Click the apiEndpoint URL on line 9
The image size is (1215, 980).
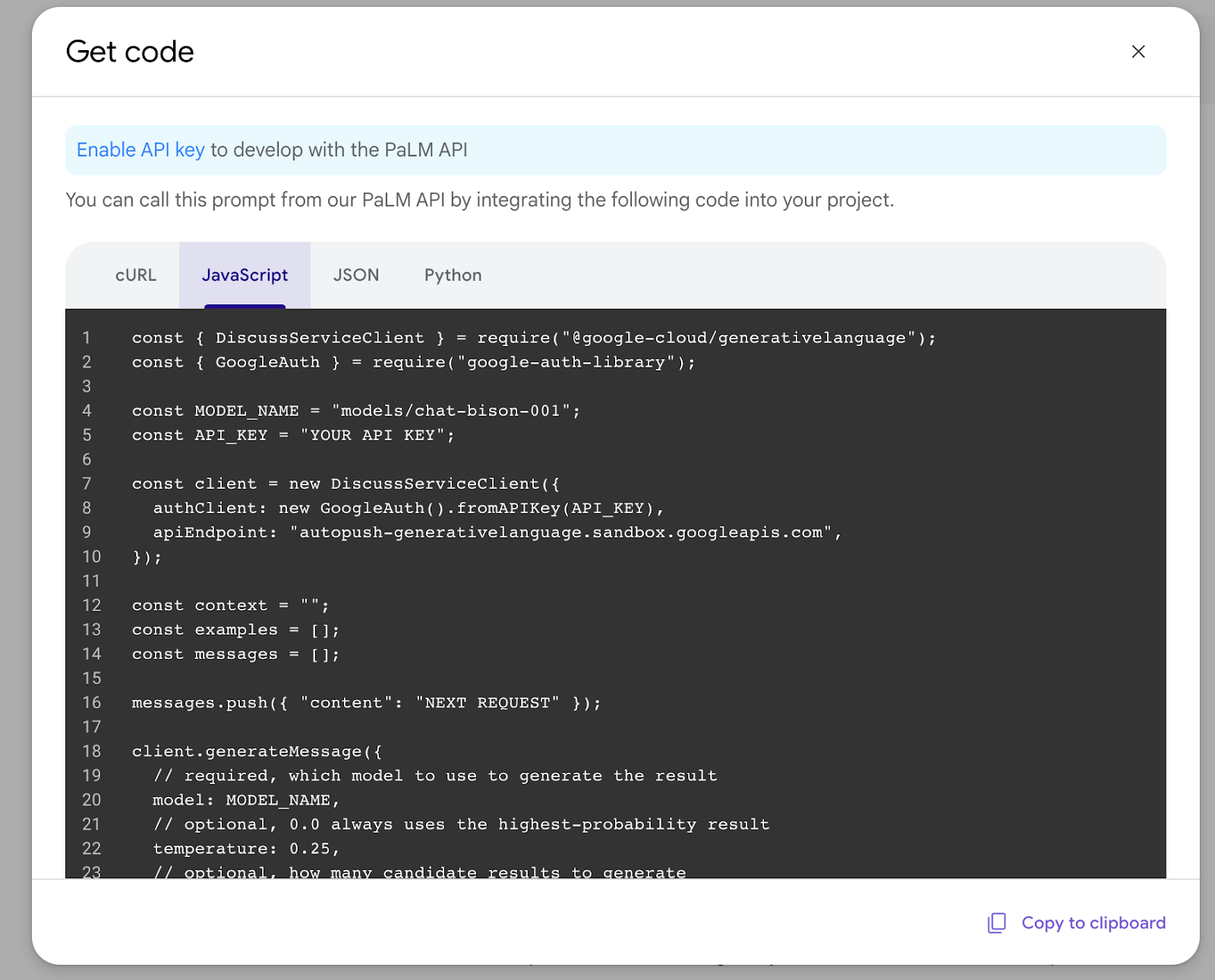[562, 532]
